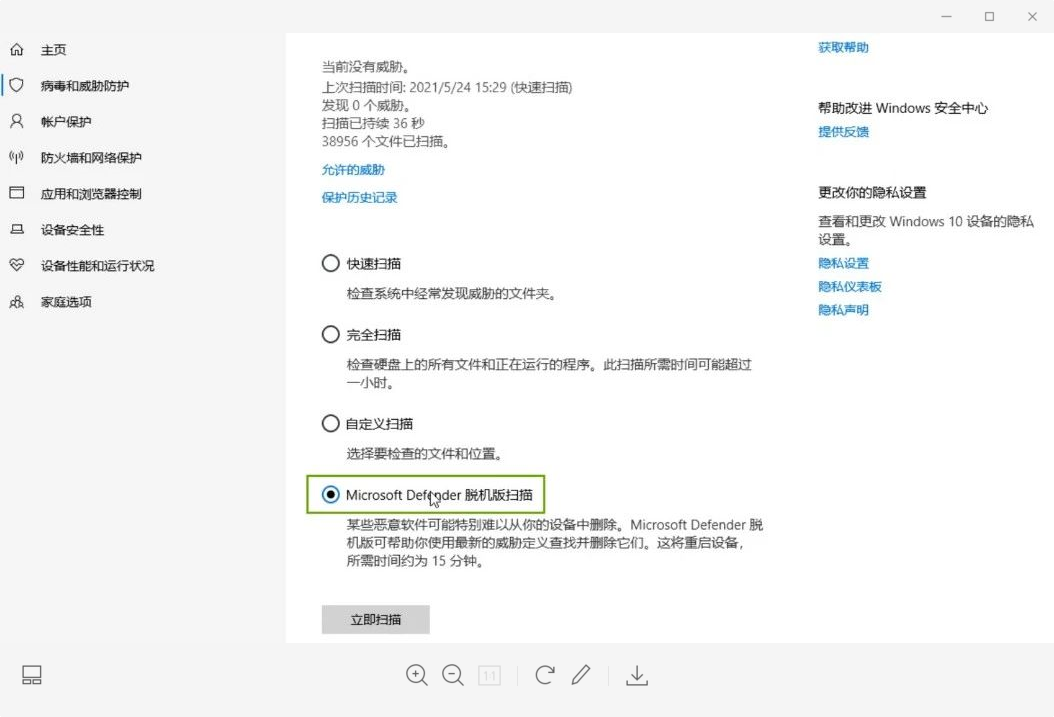1054x717 pixels.
Task: Click the window icon for 应用和浏览器控制
Action: tap(17, 193)
